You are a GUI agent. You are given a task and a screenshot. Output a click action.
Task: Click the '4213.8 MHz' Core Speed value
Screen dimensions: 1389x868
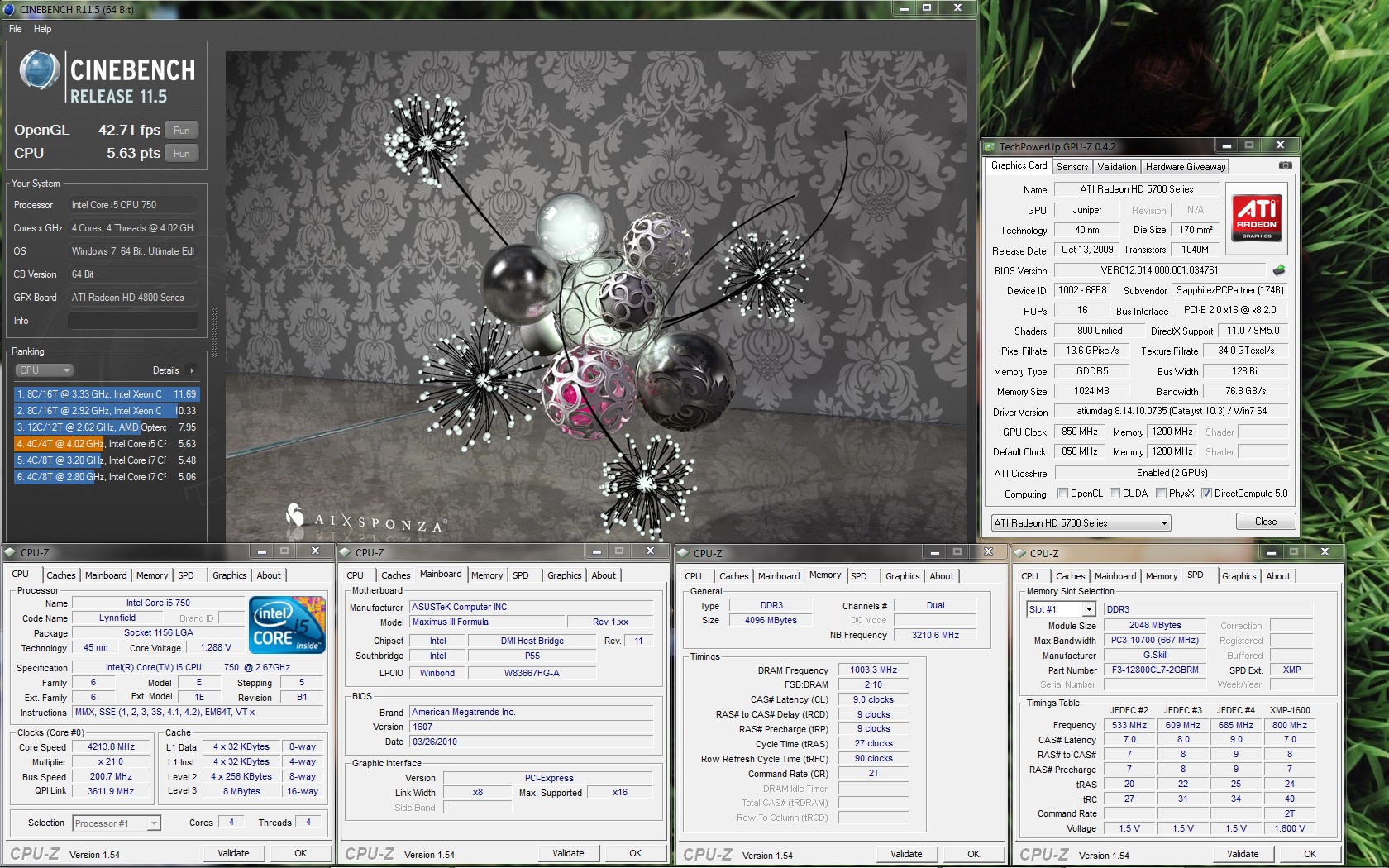pyautogui.click(x=112, y=746)
